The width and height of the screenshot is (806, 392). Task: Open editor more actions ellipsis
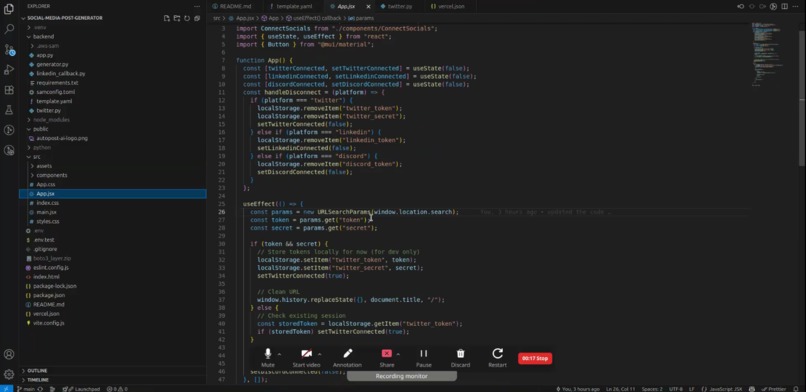795,6
